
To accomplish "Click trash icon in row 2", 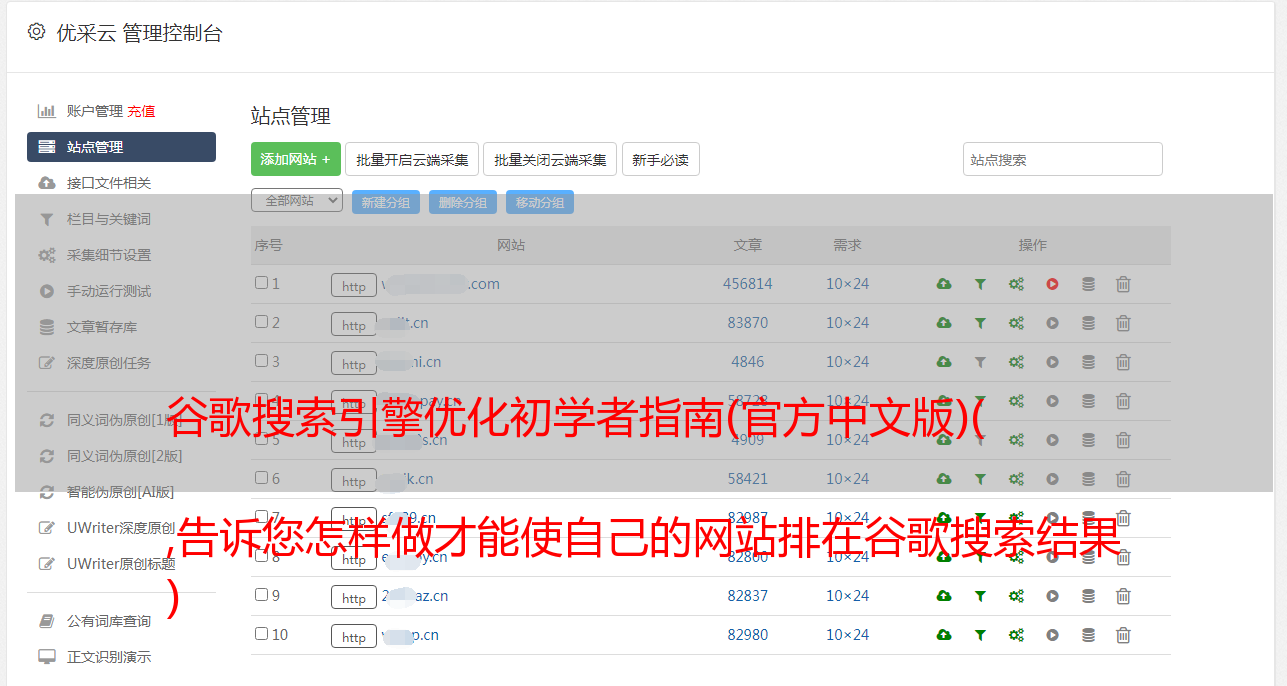I will [x=1123, y=323].
